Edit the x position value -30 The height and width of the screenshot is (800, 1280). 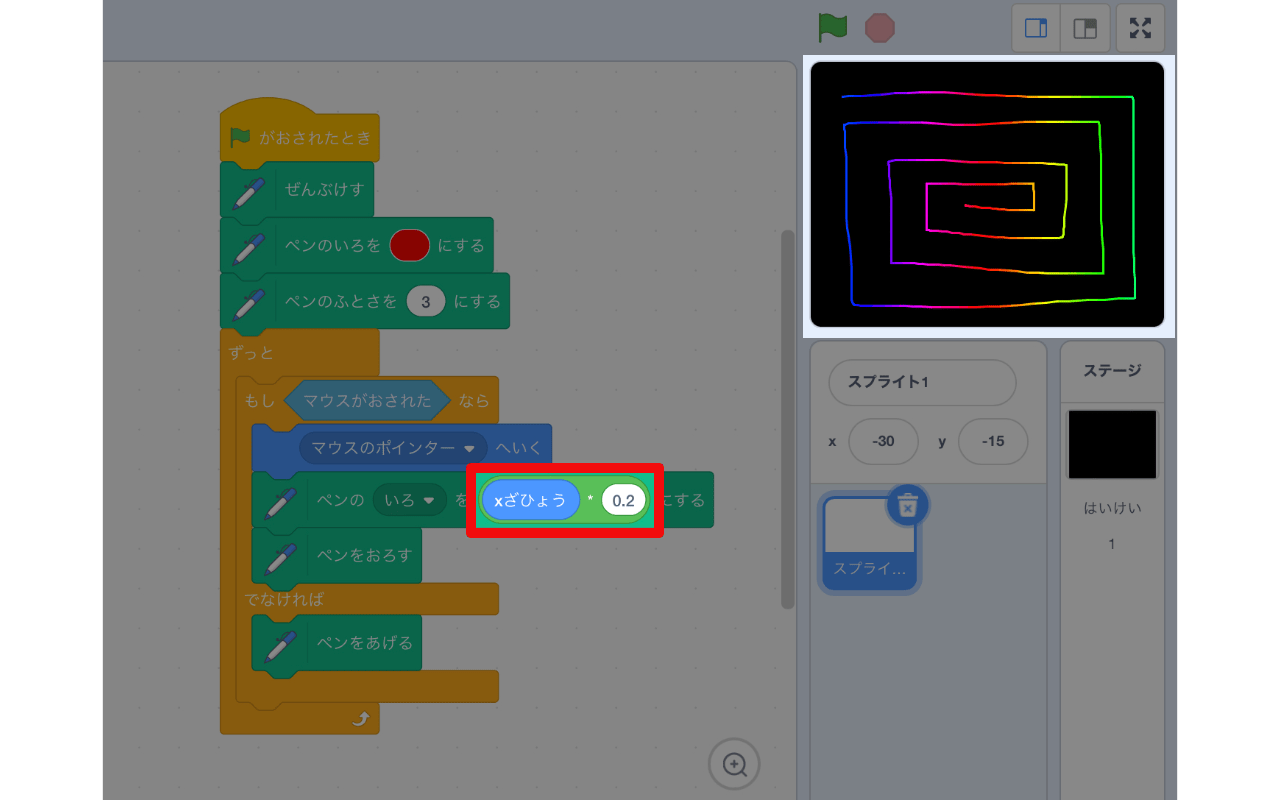coord(883,441)
